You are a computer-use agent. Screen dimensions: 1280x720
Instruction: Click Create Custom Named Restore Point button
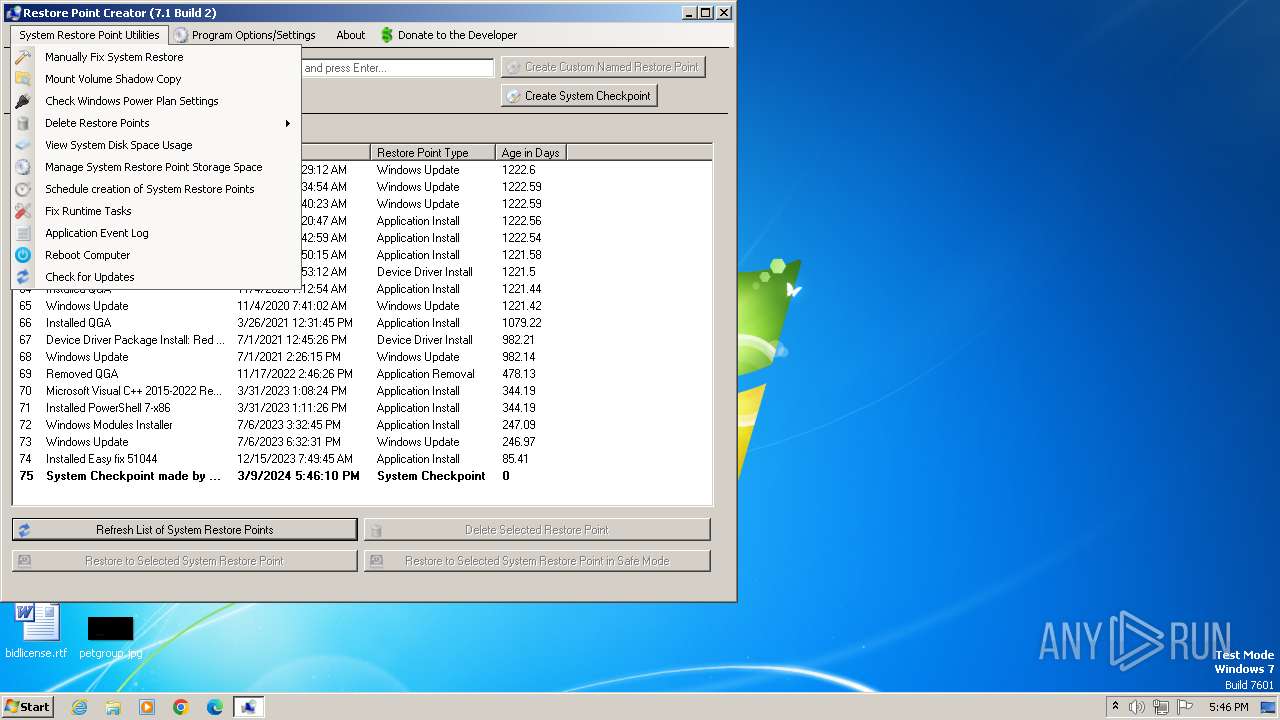pos(603,67)
